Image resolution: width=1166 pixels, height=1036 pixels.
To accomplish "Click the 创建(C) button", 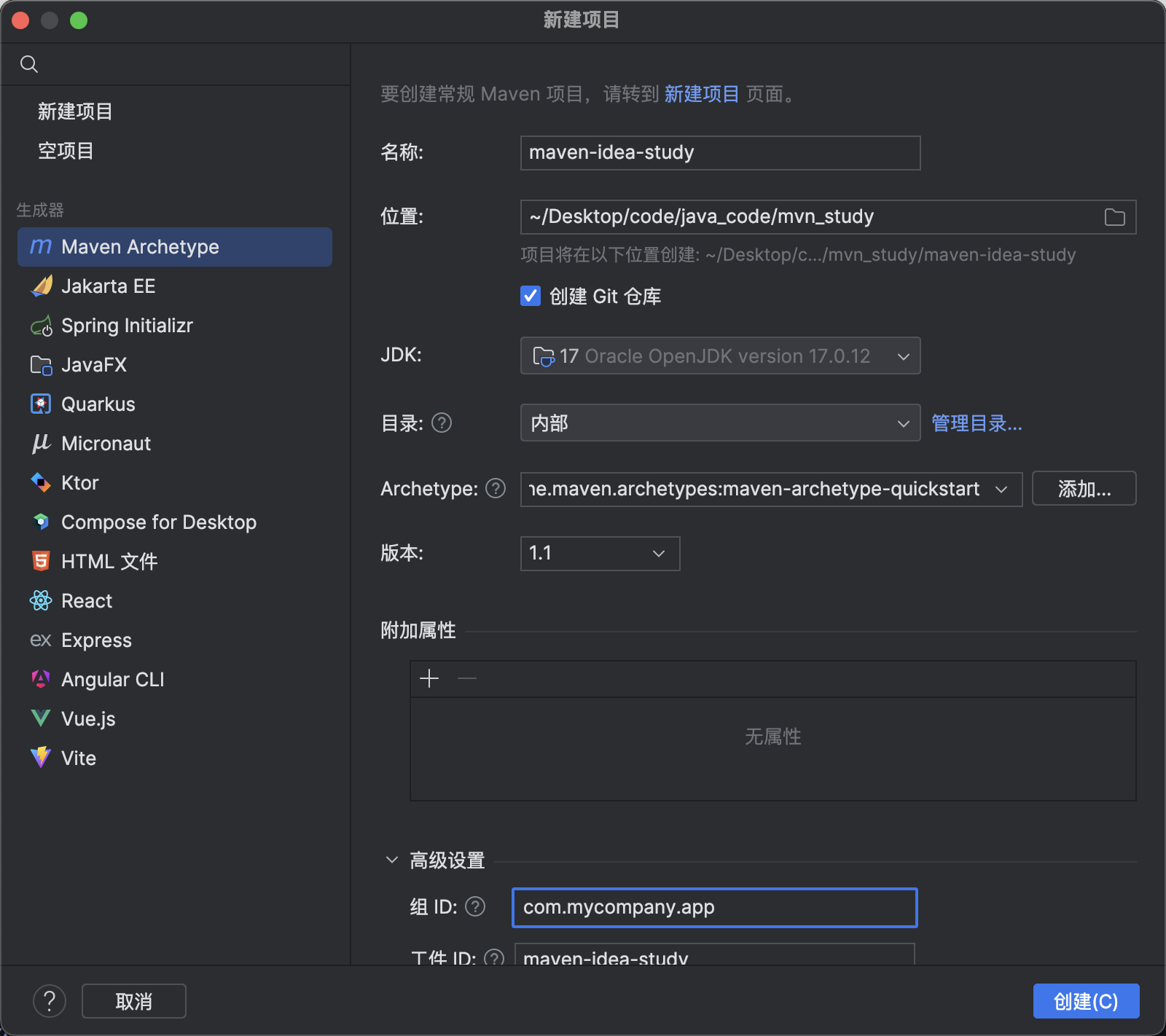I will pyautogui.click(x=1085, y=1001).
